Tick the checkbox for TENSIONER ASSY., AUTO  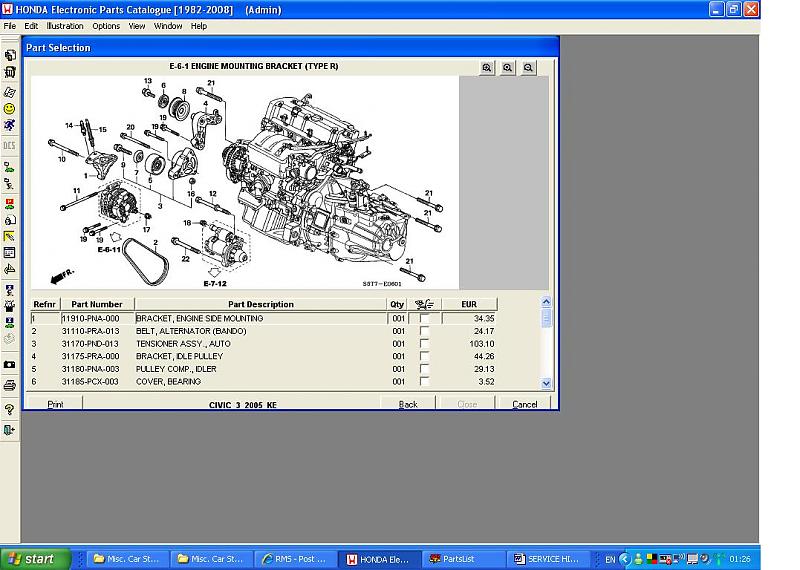tap(424, 343)
